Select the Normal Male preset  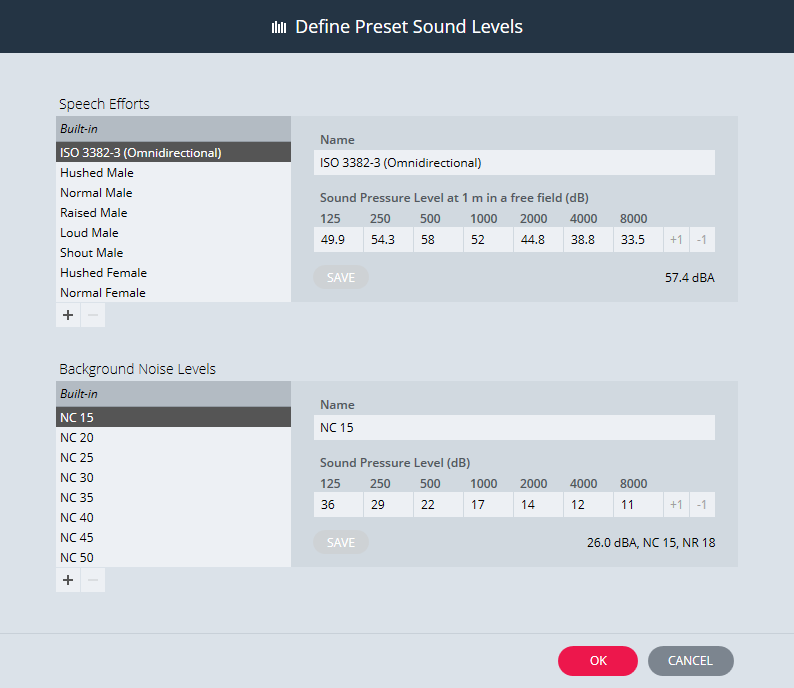pyautogui.click(x=173, y=192)
